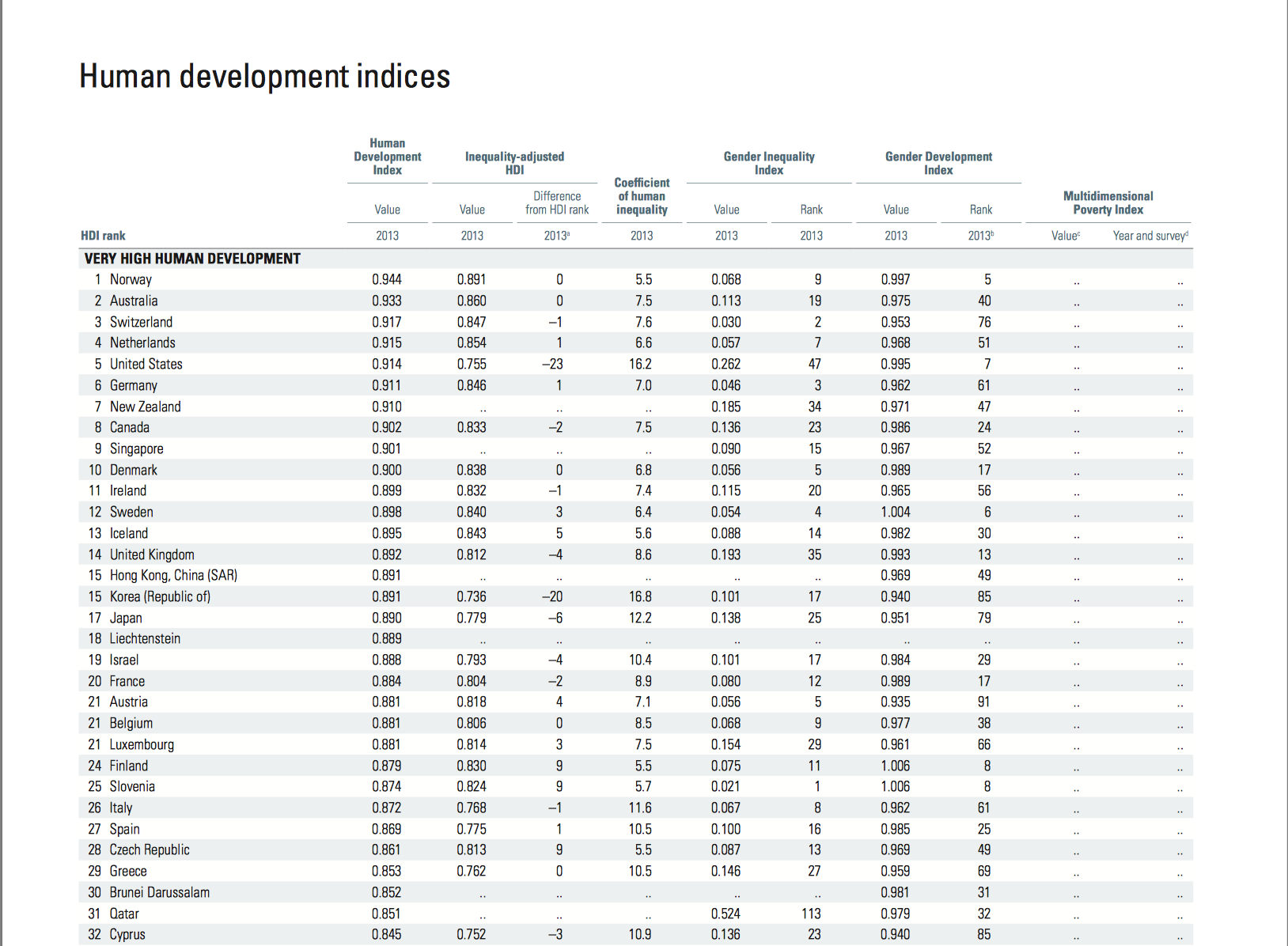This screenshot has height=946, width=1288.
Task: Select the "Coefficient of human inequality" header
Action: (x=642, y=196)
